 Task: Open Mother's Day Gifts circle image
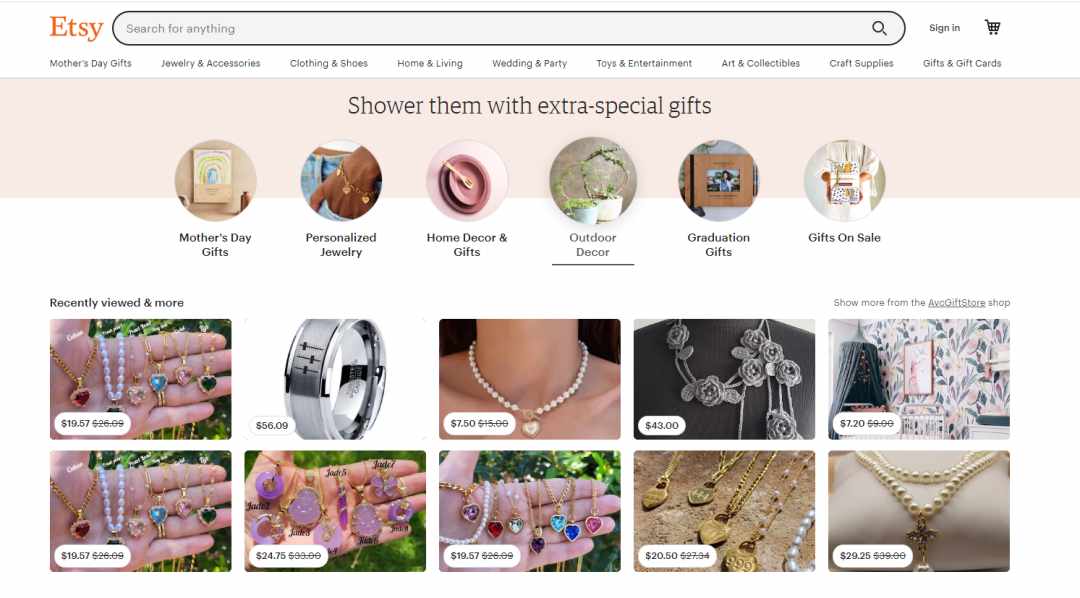(x=215, y=181)
